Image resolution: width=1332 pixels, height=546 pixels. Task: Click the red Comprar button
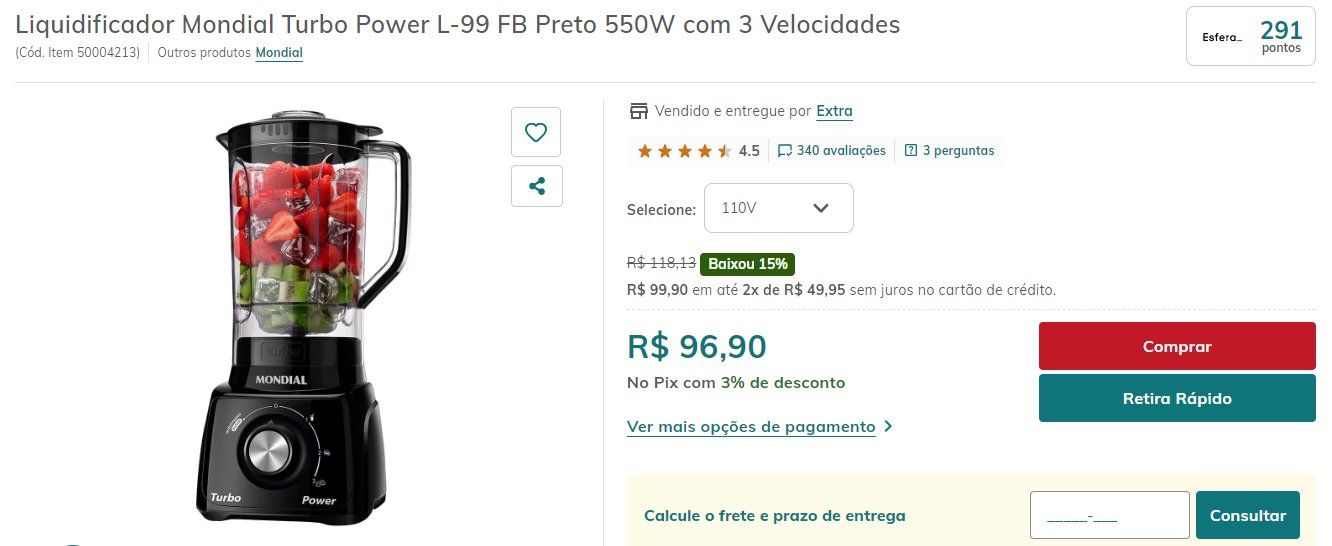click(x=1177, y=346)
